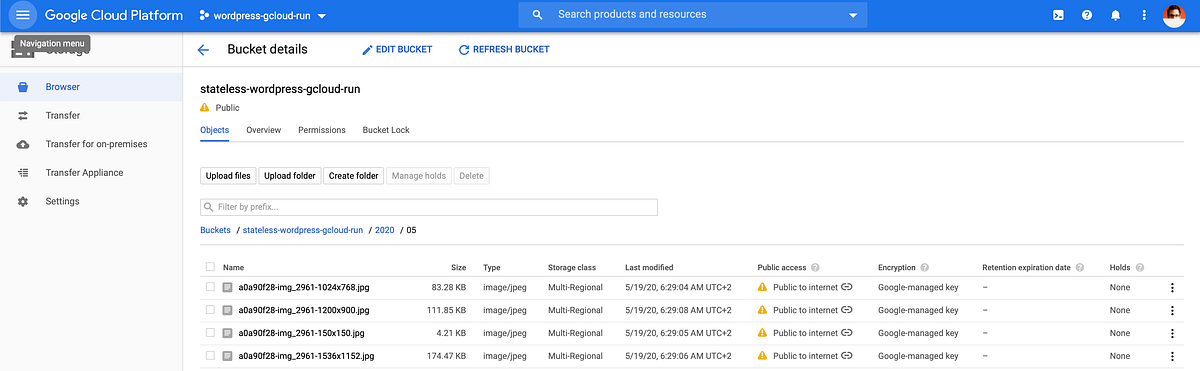The image size is (1200, 371).
Task: Open the help question mark icon
Action: click(x=1087, y=15)
